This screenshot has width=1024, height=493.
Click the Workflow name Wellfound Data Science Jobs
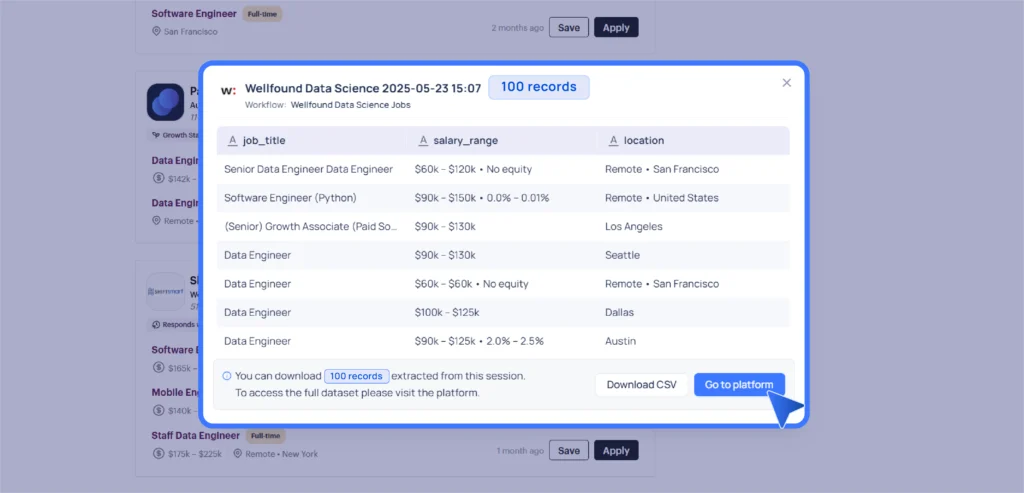coord(351,104)
